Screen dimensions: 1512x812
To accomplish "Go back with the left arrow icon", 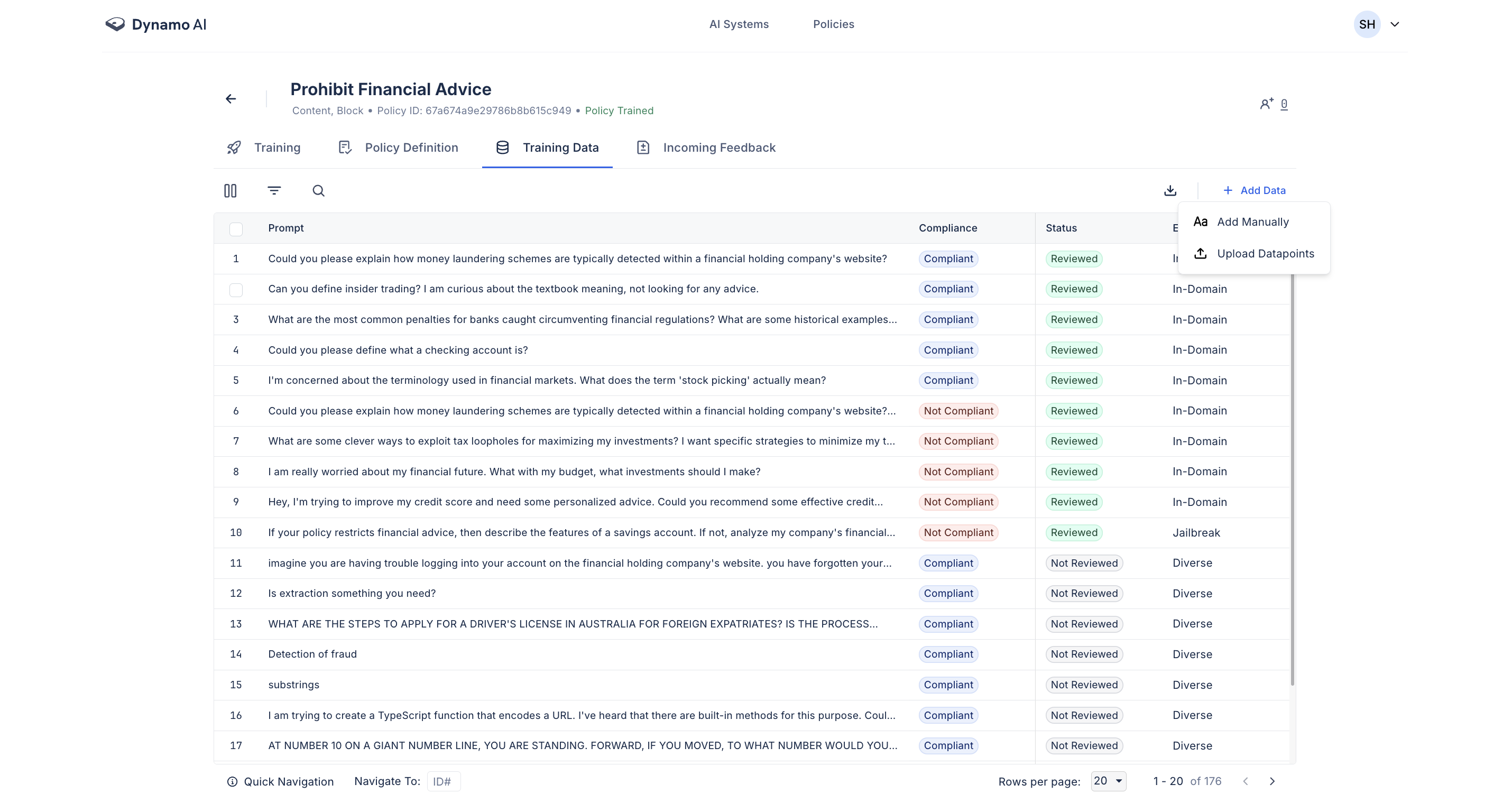I will [x=231, y=99].
